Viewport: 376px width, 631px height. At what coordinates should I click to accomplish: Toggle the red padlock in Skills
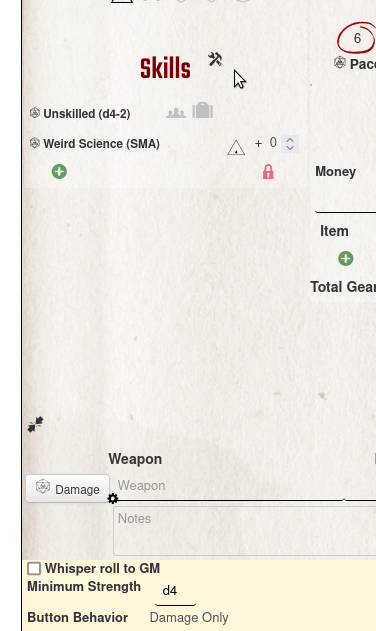268,172
